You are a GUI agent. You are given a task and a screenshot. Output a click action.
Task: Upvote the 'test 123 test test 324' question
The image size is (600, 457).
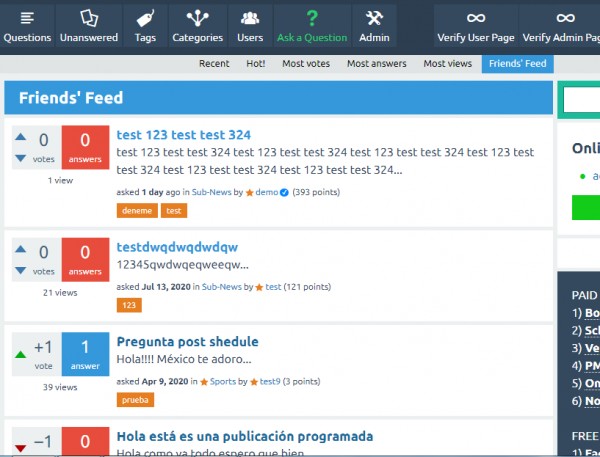tap(21, 137)
